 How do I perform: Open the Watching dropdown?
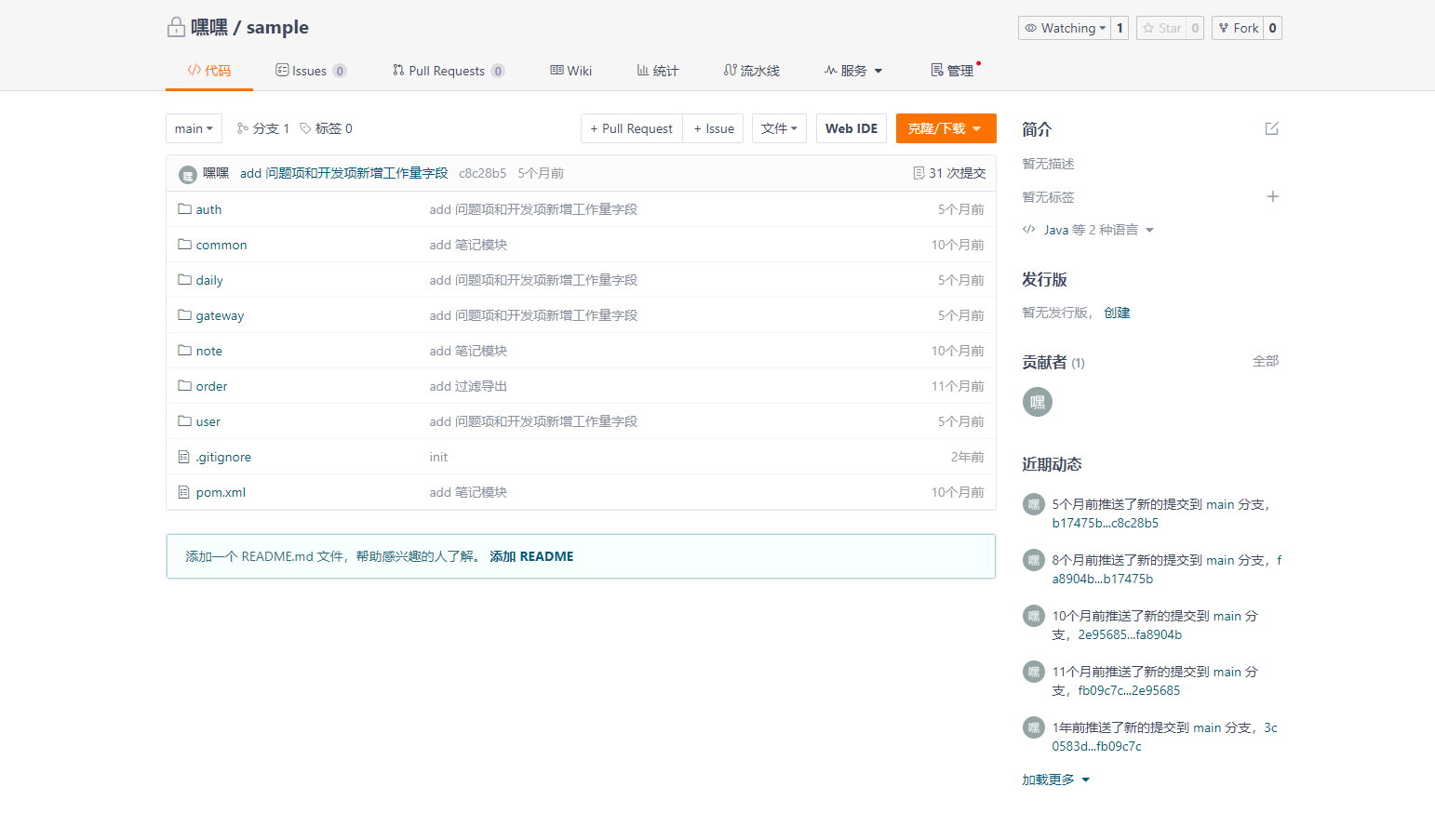click(1065, 28)
